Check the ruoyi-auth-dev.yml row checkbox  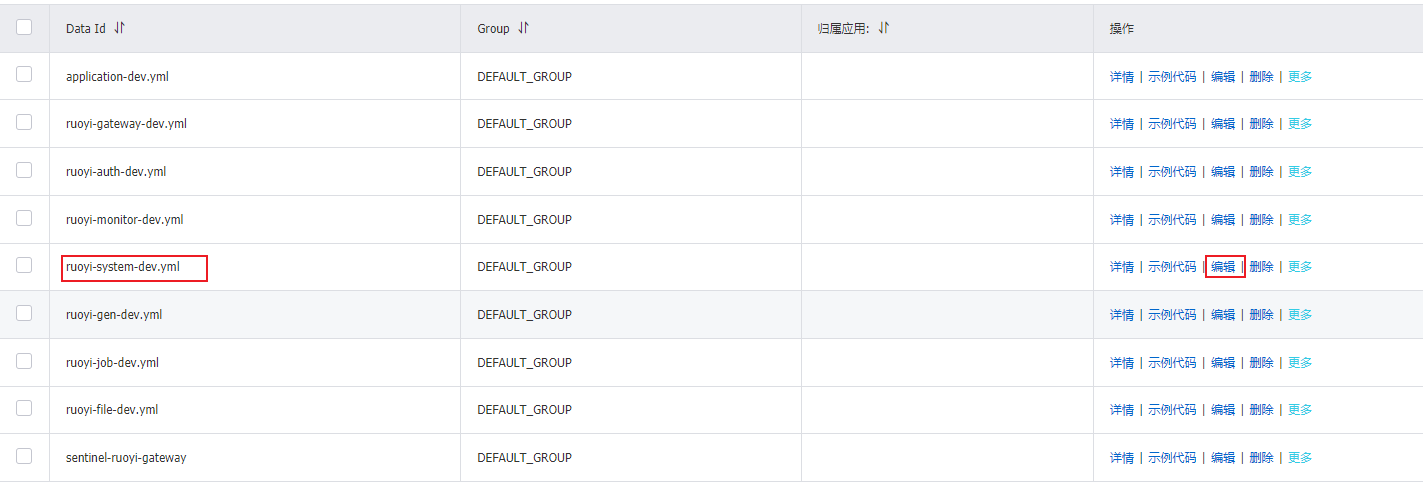point(24,170)
